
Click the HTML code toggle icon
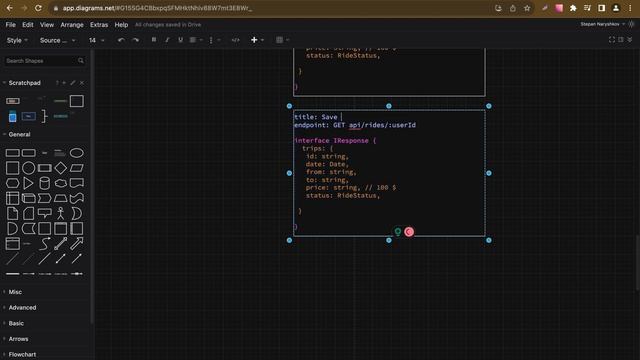[236, 40]
